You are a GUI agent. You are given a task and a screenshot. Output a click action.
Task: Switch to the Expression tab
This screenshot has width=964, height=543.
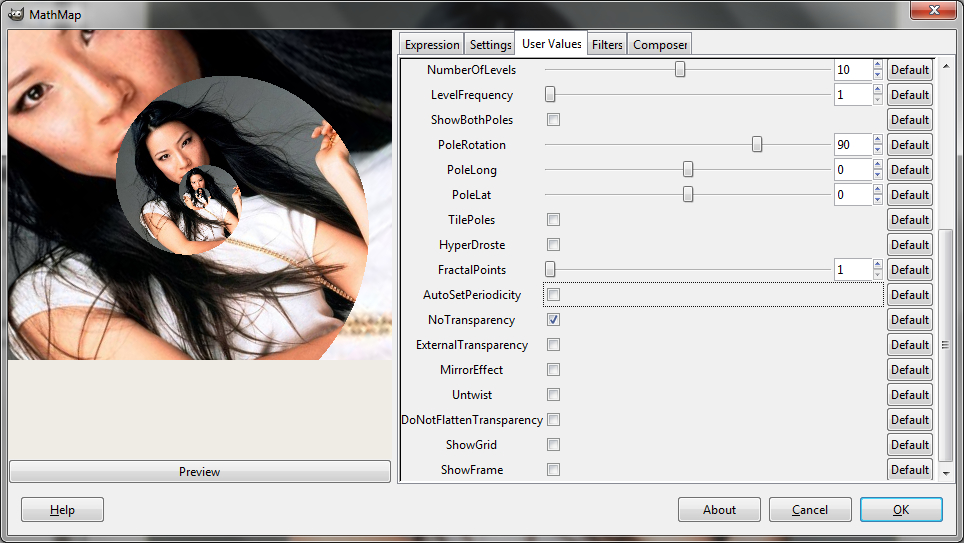point(432,44)
